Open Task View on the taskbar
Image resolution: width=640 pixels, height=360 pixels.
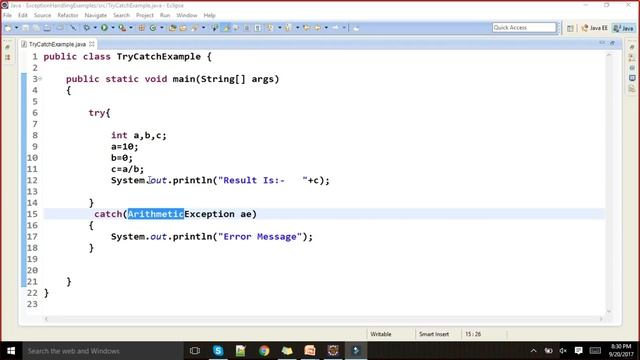coord(195,351)
